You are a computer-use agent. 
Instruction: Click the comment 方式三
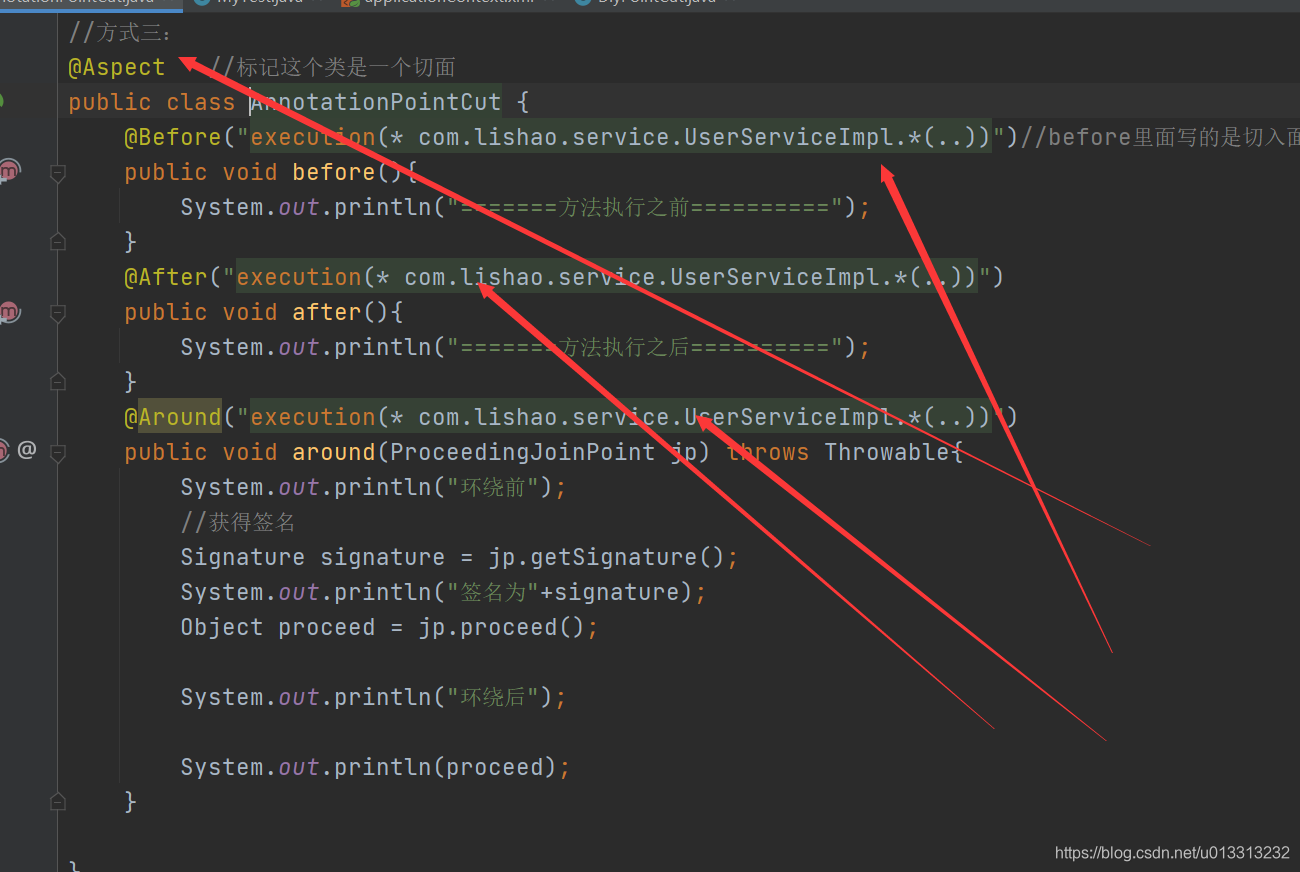(121, 32)
